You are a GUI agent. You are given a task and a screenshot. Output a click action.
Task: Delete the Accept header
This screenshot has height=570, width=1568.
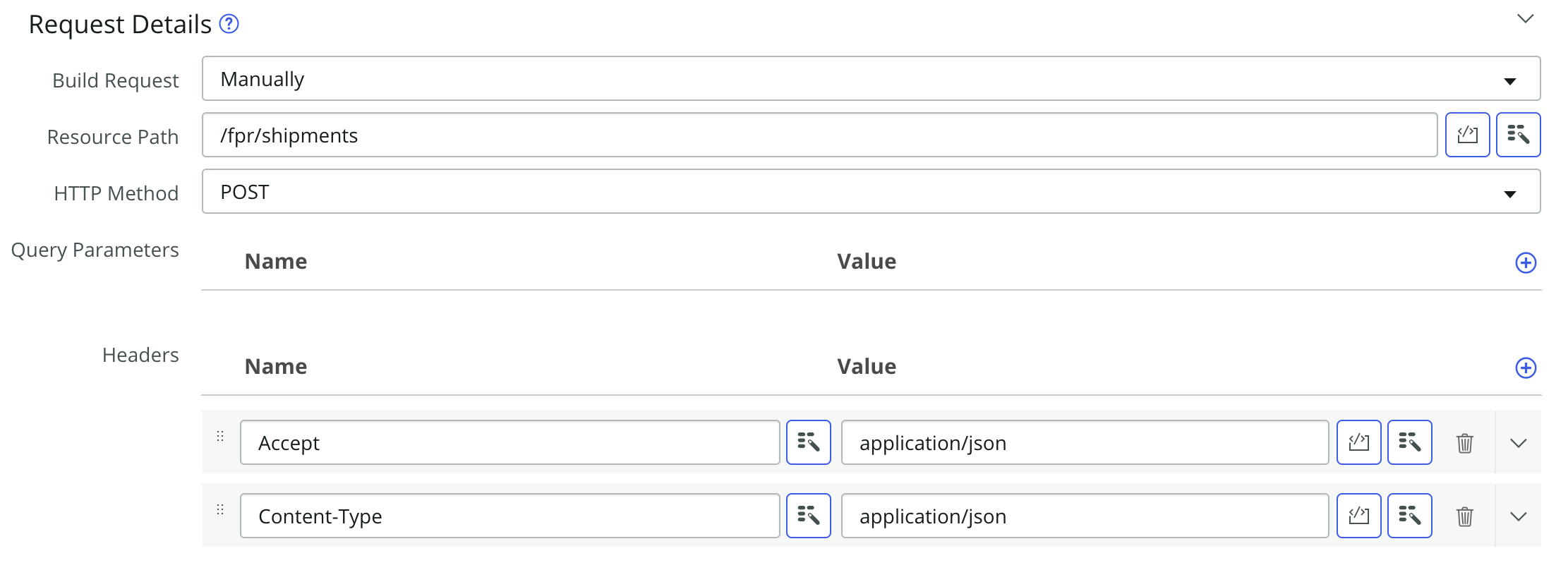coord(1465,443)
